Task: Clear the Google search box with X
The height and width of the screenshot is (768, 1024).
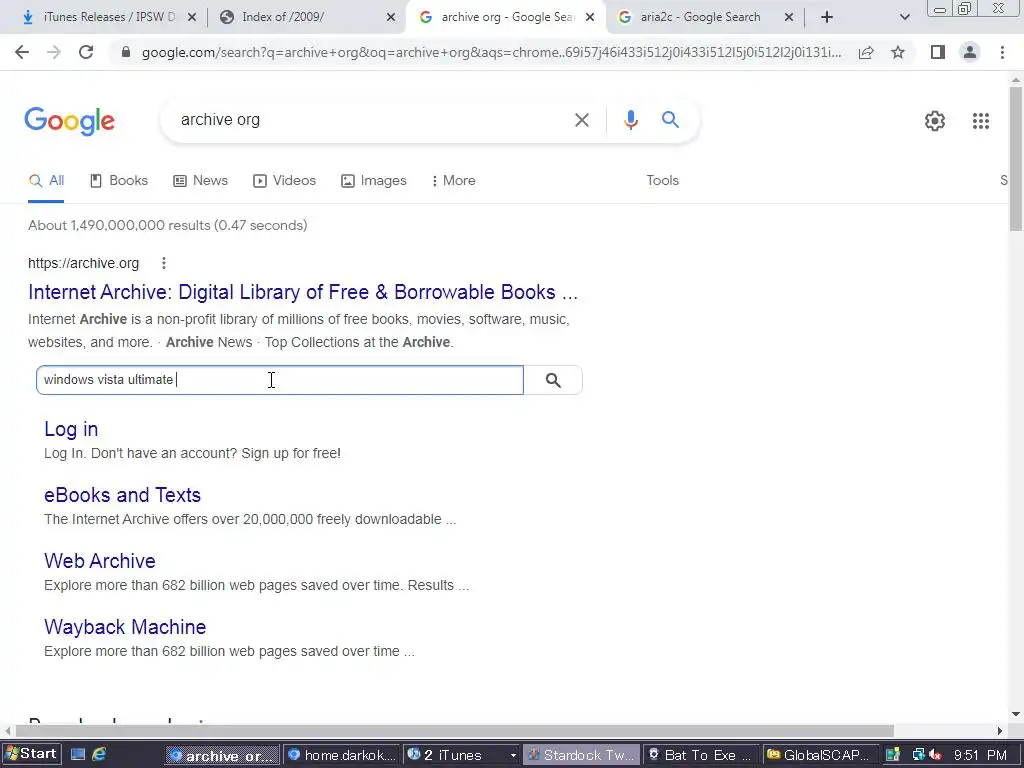Action: click(581, 120)
